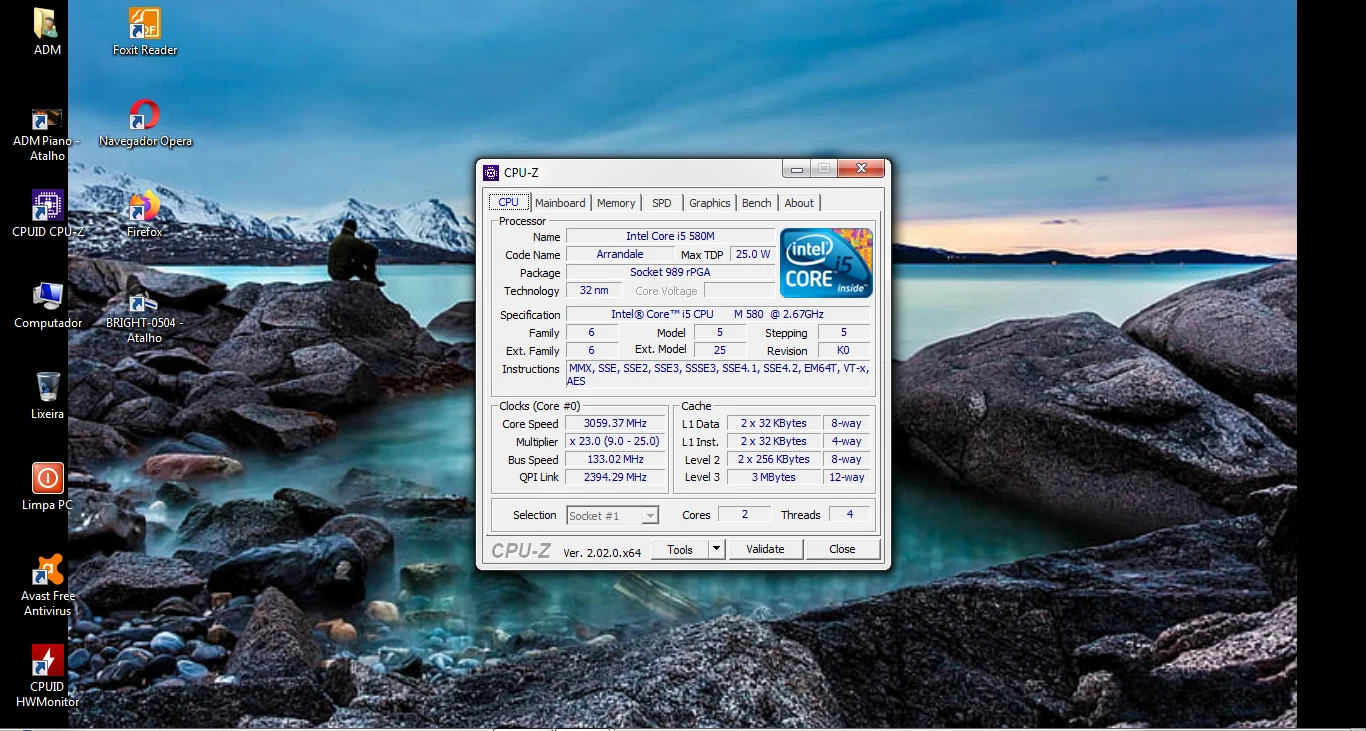Click the QPI Link value 2394.29 MHz
This screenshot has width=1366, height=731.
615,477
